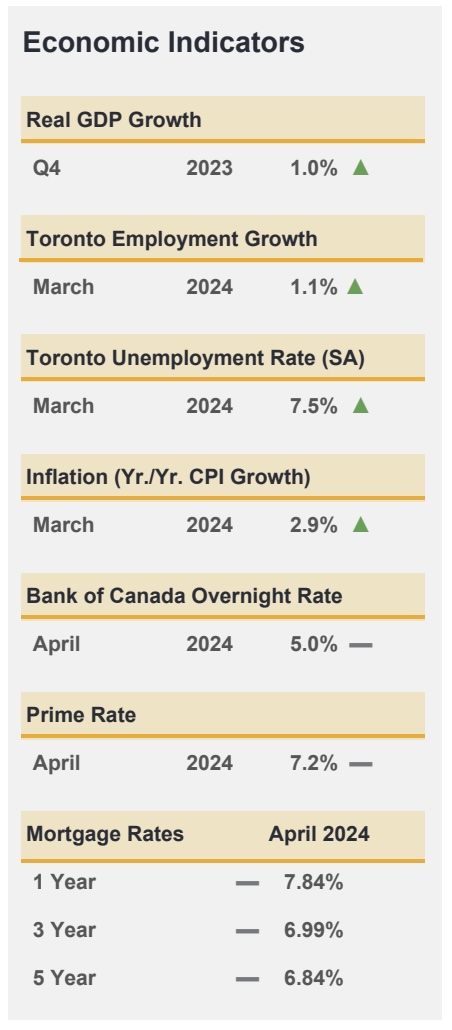This screenshot has width=452, height=1030.
Task: Click the 6.84% five-year mortgage value
Action: 313,978
